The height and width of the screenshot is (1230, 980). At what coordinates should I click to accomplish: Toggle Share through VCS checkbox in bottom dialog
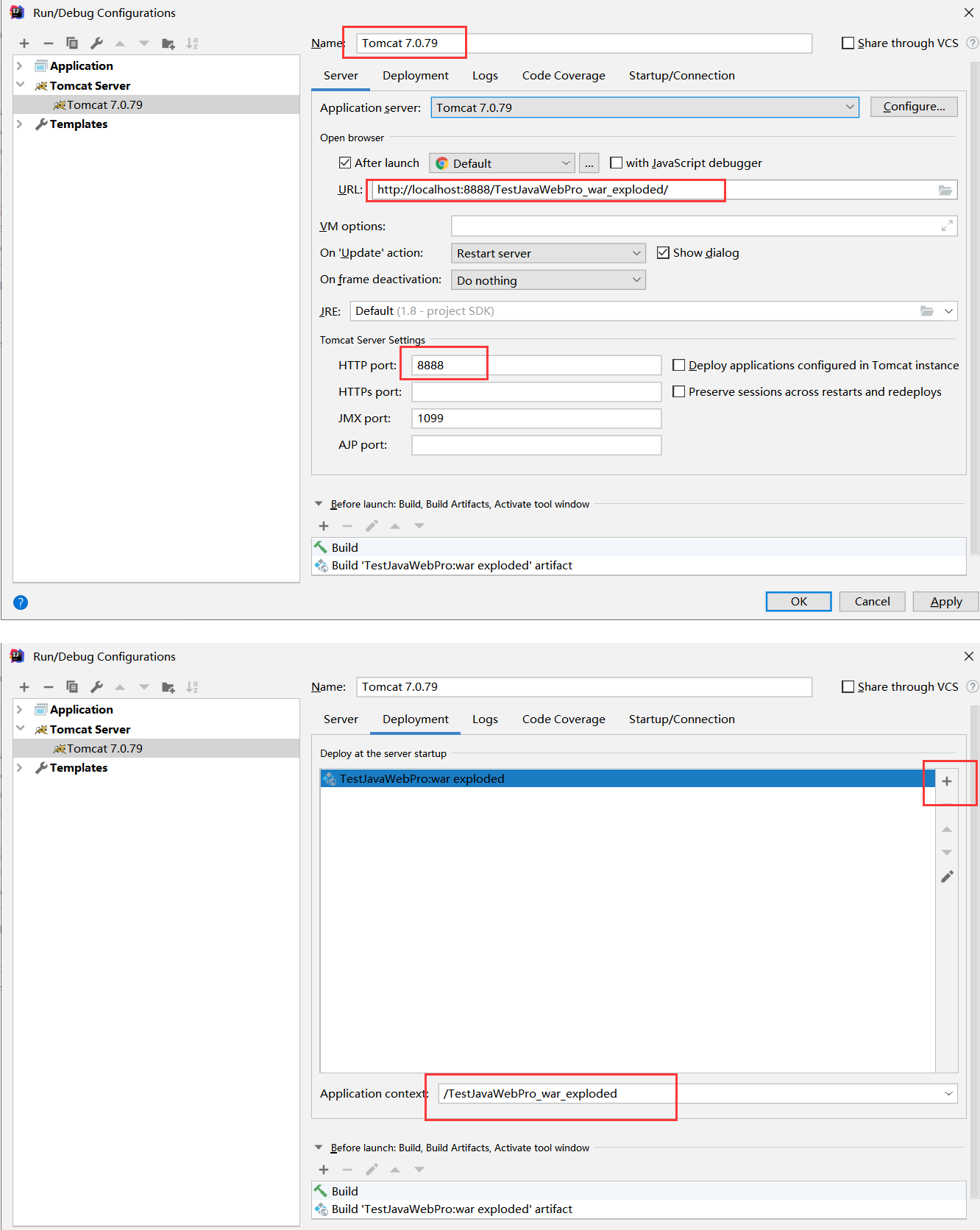coord(848,687)
